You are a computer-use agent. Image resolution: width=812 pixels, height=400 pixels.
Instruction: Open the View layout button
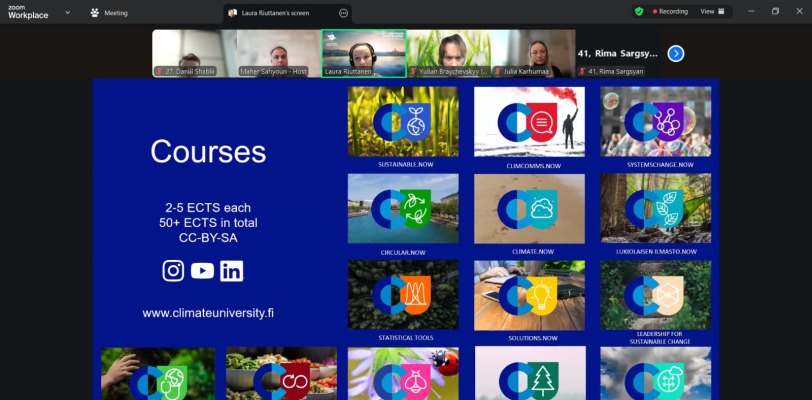713,11
